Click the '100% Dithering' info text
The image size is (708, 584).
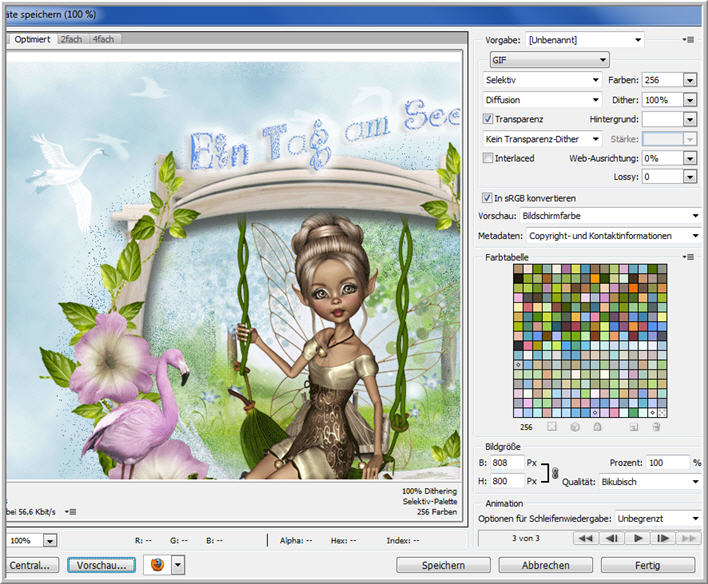point(429,491)
